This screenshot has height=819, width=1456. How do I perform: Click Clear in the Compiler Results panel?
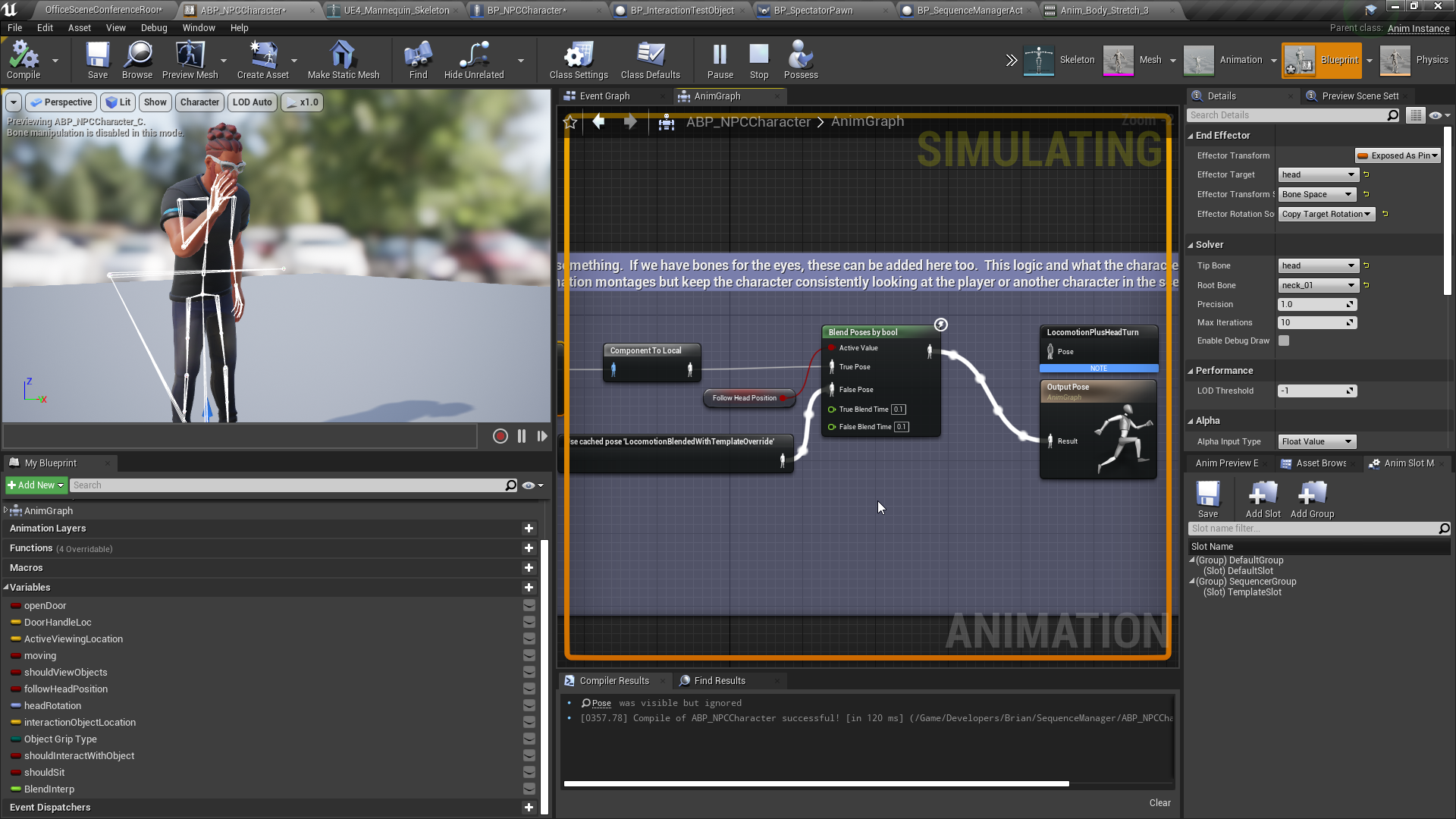1159,802
